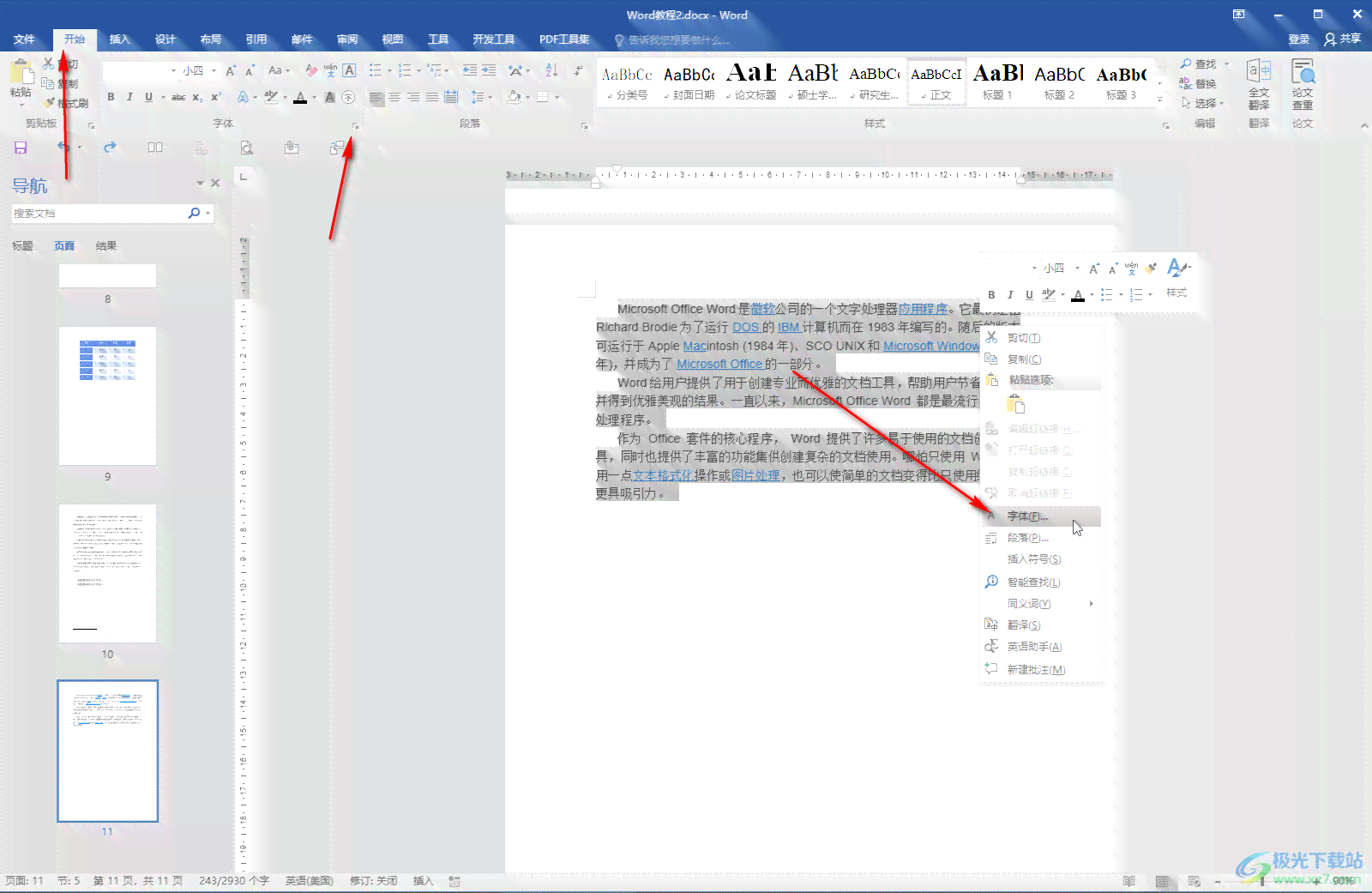Click the Undo arrow in the quick access toolbar
This screenshot has height=893, width=1372.
tap(63, 148)
